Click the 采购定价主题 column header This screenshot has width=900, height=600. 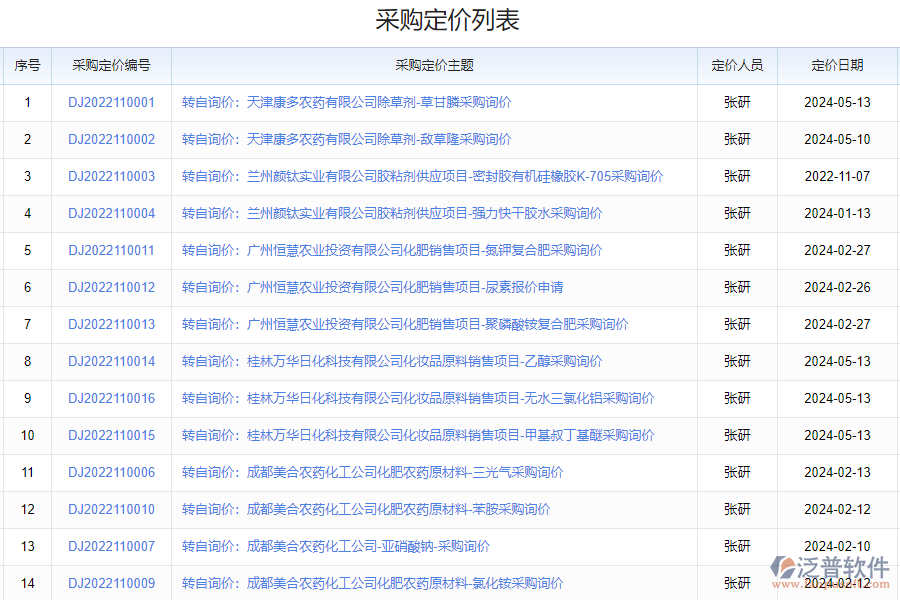point(434,65)
